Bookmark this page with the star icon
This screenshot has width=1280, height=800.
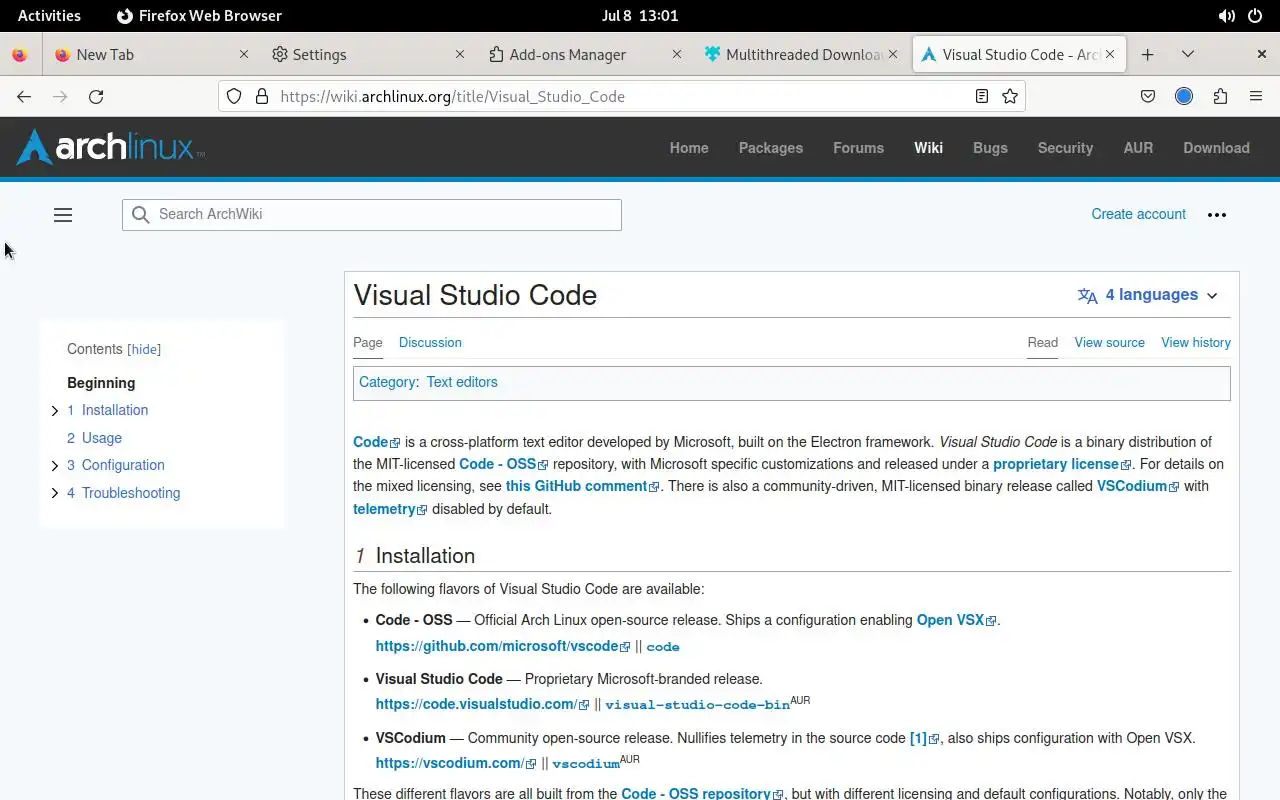(1010, 97)
